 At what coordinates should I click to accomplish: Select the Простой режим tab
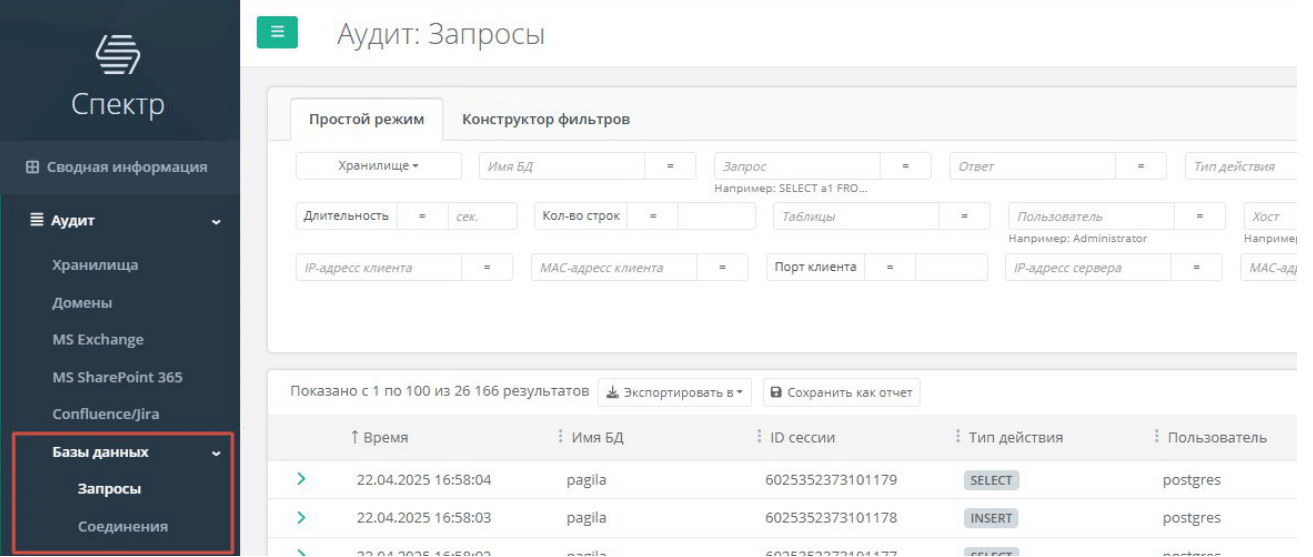click(366, 120)
